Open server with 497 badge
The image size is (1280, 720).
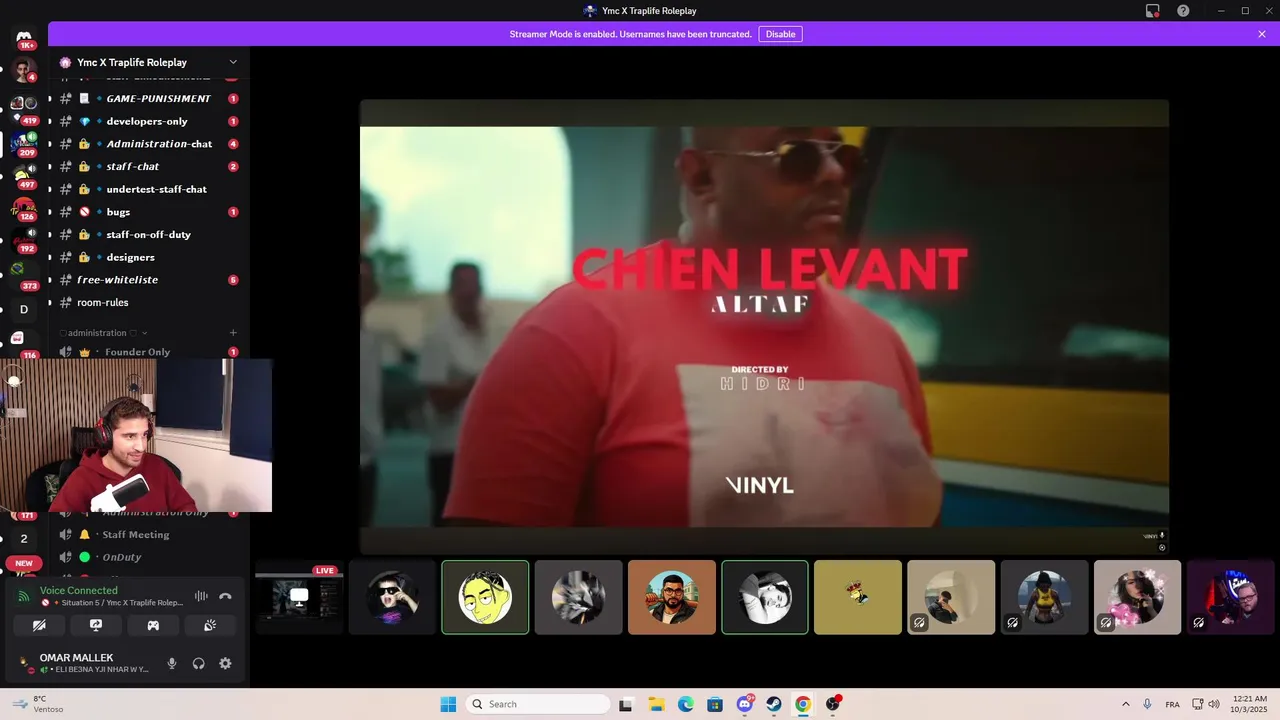(24, 176)
